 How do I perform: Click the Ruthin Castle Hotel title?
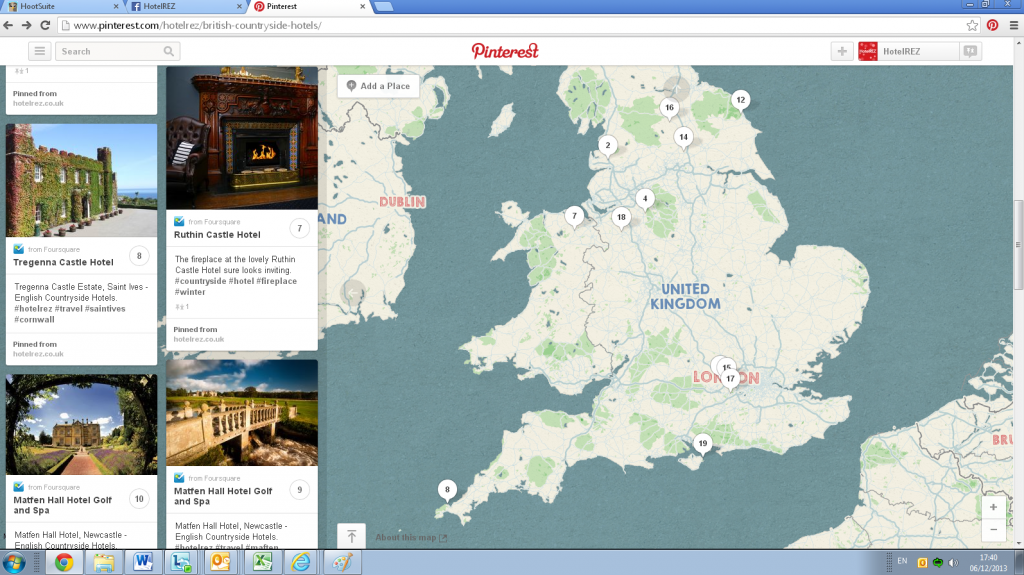coord(217,235)
